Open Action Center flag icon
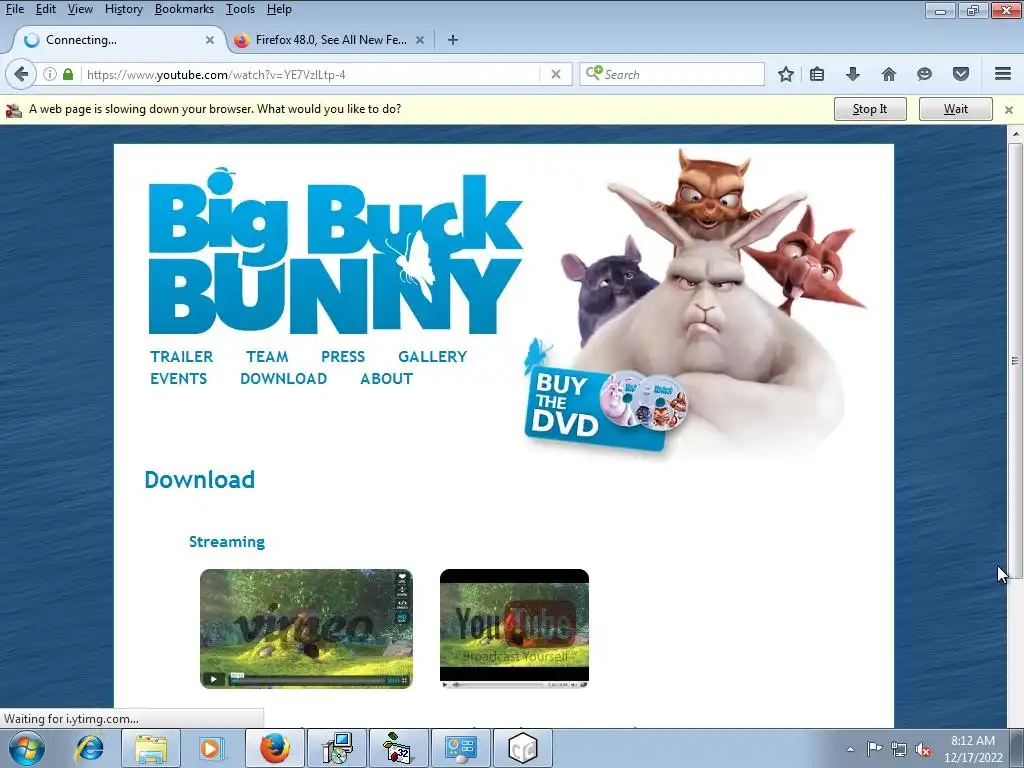Image resolution: width=1024 pixels, height=768 pixels. 874,749
